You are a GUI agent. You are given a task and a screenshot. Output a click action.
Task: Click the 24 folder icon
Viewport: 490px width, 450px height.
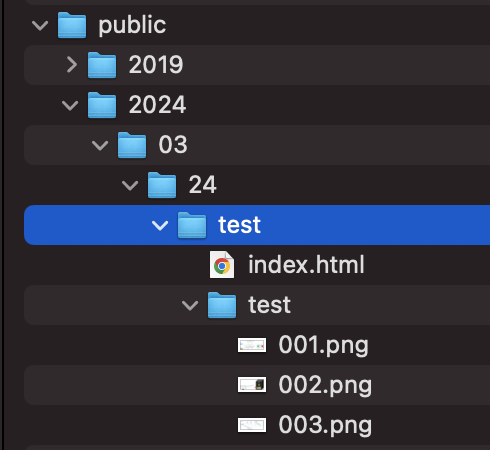point(162,185)
